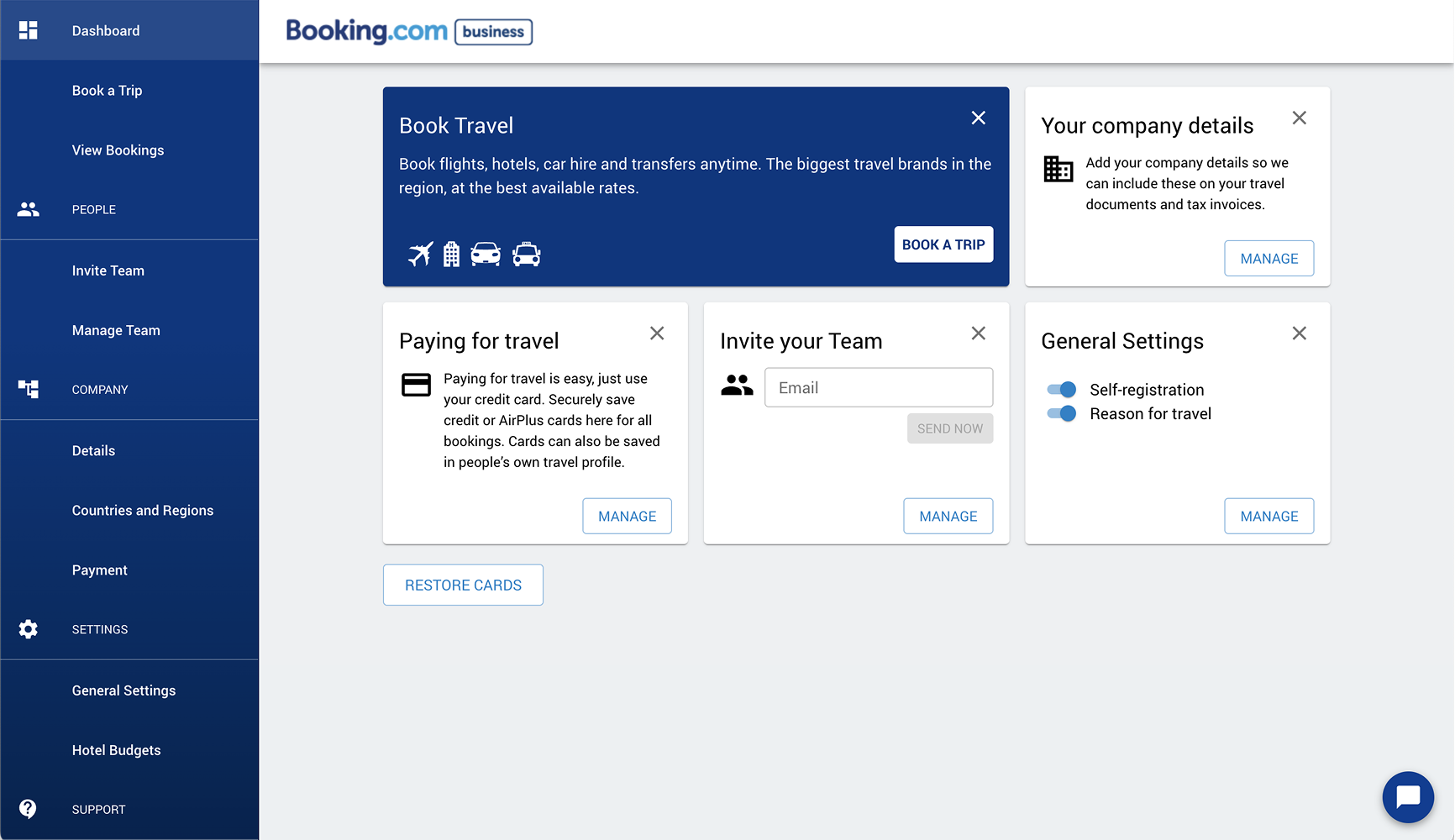Open the chat support bubble
Image resolution: width=1455 pixels, height=840 pixels.
[x=1407, y=796]
